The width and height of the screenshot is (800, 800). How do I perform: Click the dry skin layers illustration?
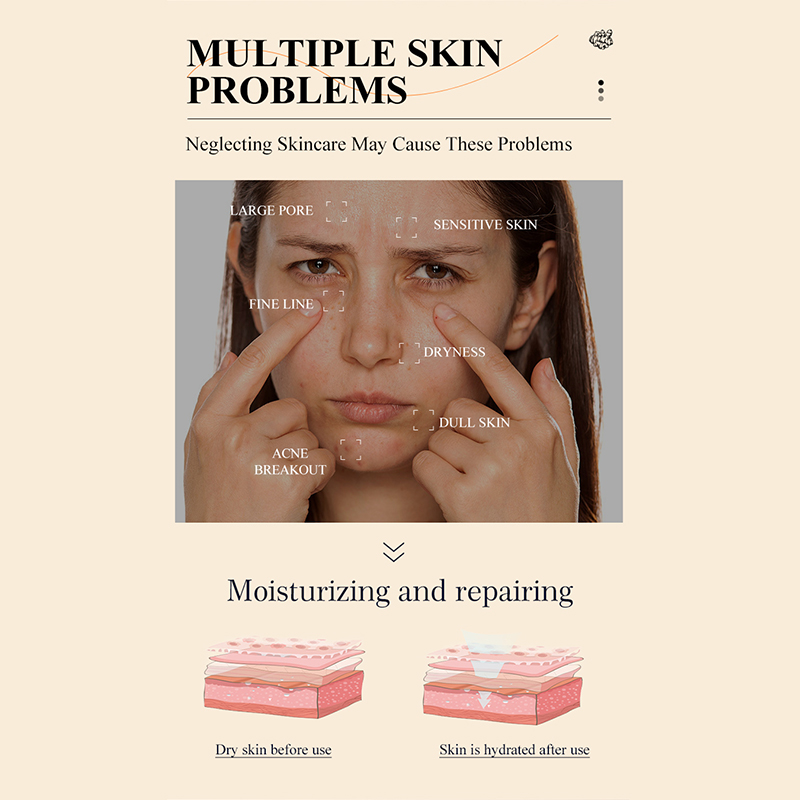285,677
